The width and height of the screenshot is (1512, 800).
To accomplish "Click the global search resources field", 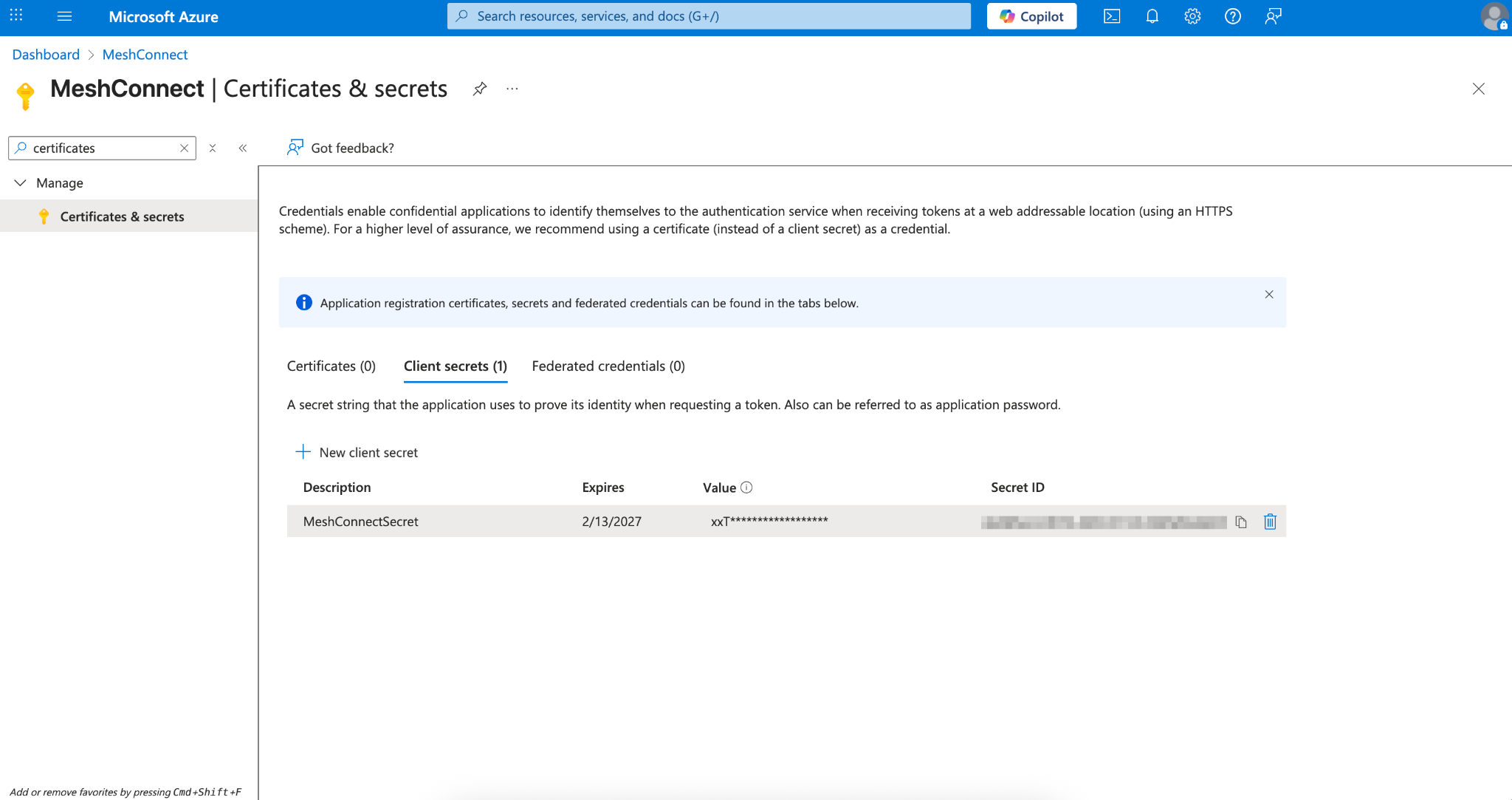I will [x=709, y=16].
